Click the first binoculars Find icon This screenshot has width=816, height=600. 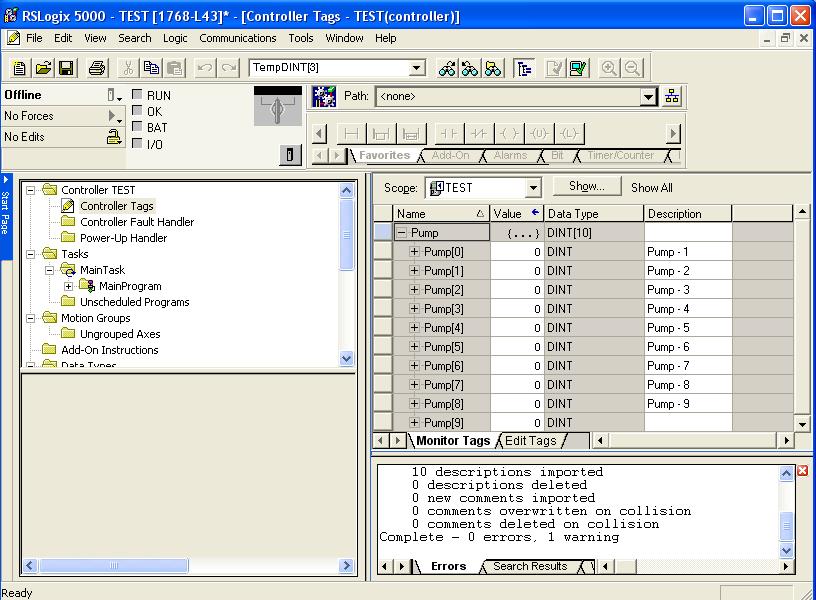coord(447,68)
